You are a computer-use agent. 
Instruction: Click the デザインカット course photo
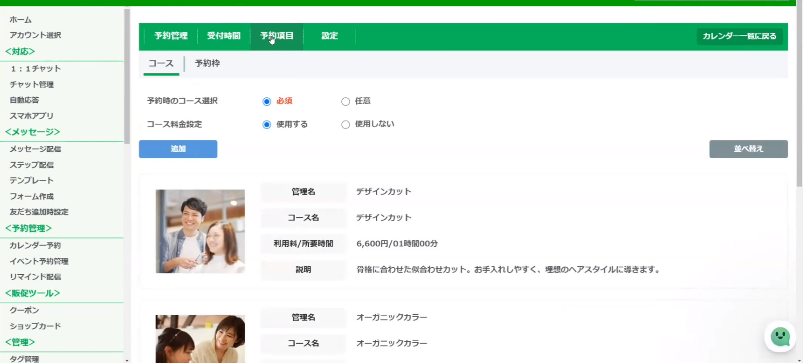tap(200, 231)
